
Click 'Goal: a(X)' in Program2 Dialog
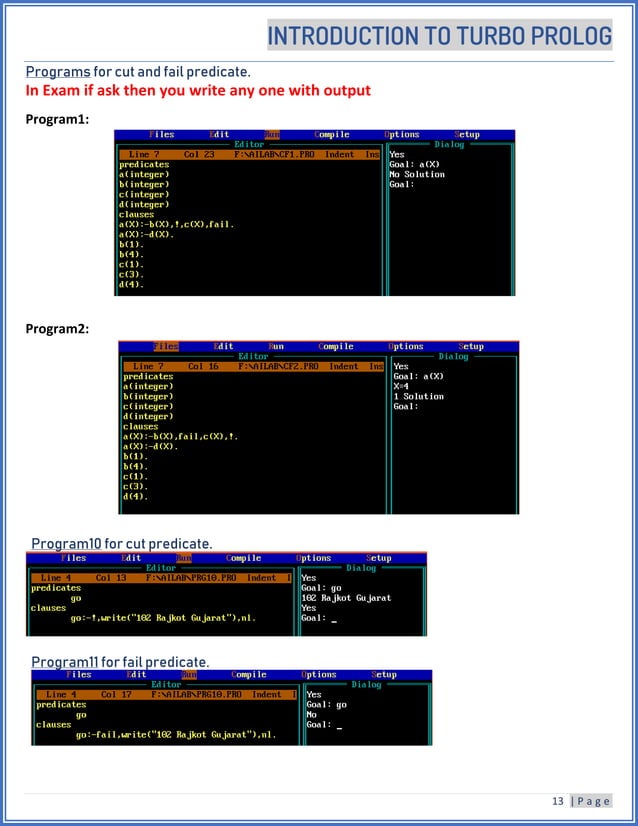click(418, 376)
